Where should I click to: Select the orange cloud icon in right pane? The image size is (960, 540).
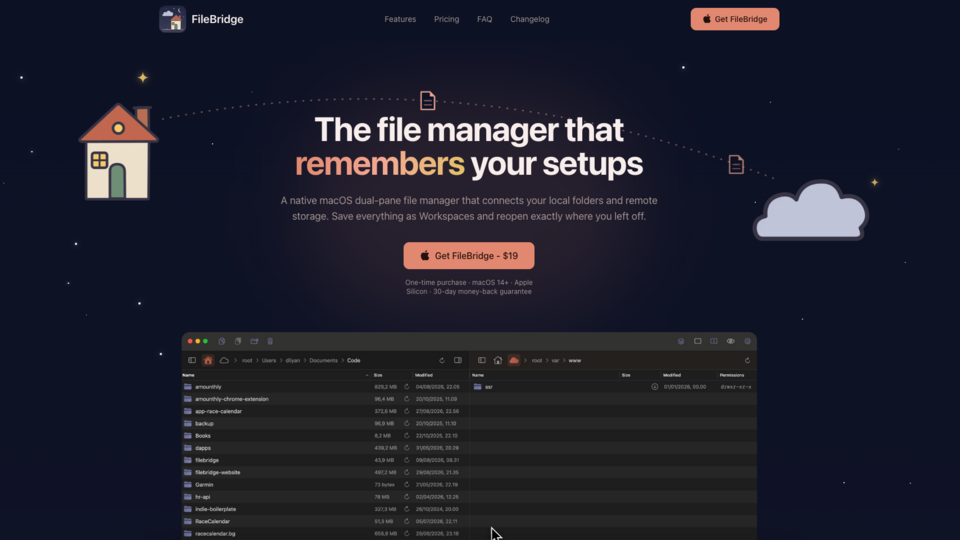514,360
